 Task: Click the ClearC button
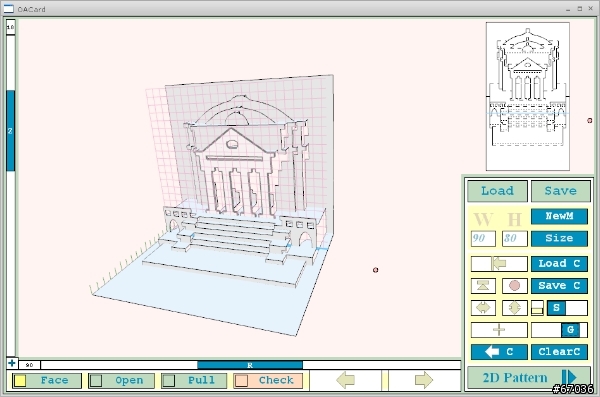point(559,352)
